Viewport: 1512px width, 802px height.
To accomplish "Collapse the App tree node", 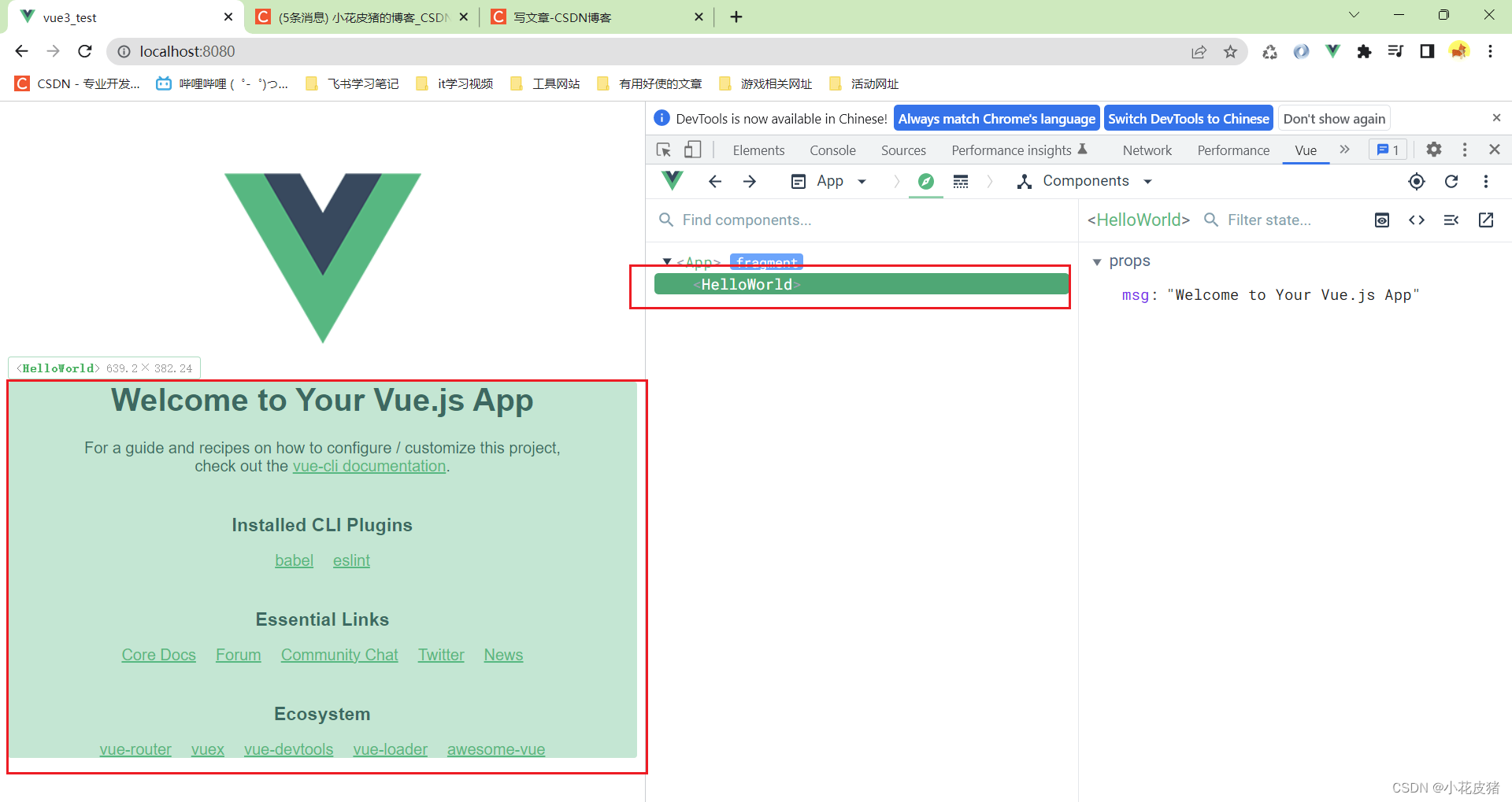I will tap(667, 261).
